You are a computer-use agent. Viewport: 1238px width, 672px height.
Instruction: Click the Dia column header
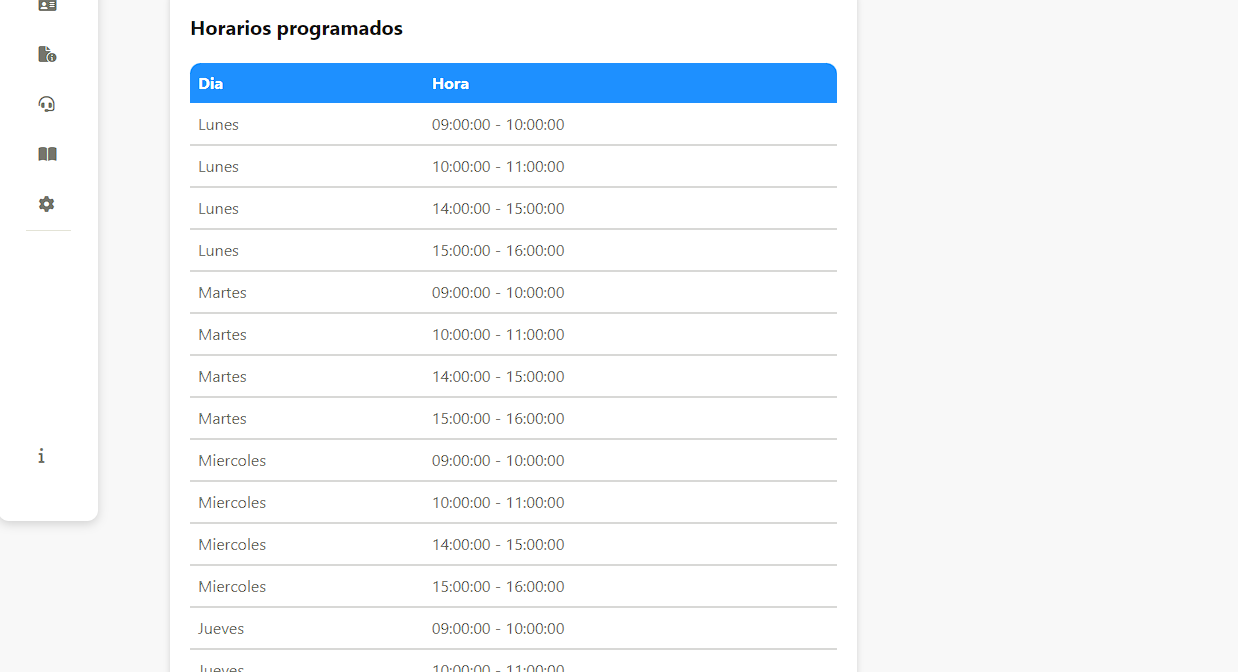211,84
